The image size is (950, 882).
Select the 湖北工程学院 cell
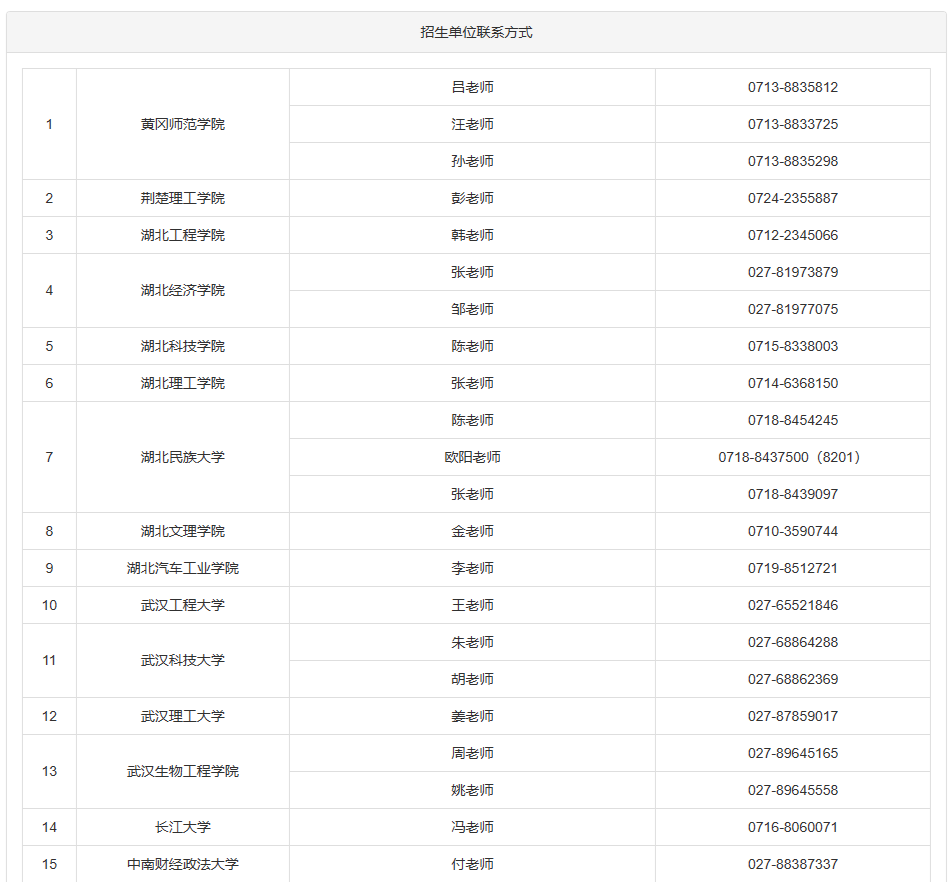[x=182, y=235]
